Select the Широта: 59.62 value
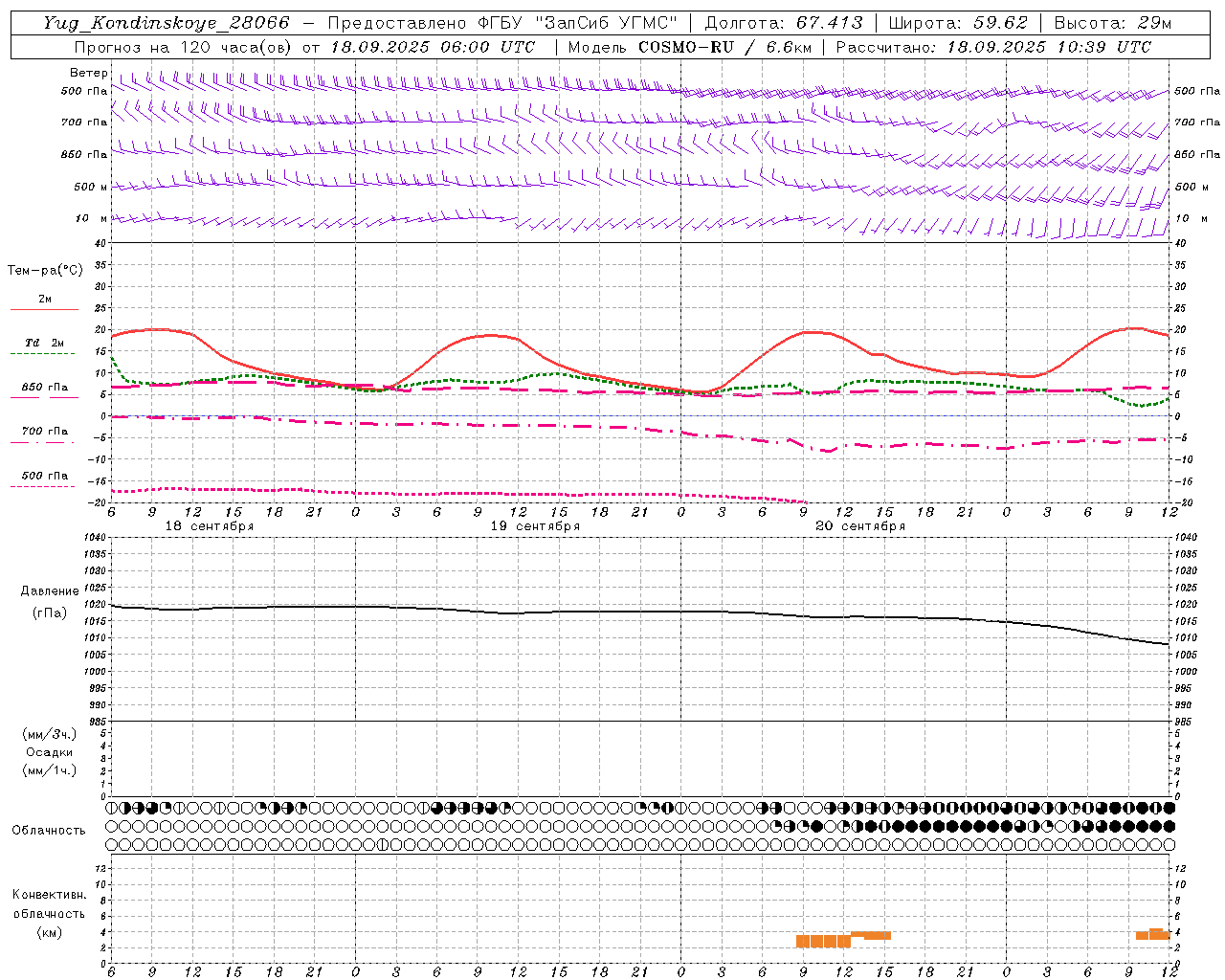 coord(958,23)
